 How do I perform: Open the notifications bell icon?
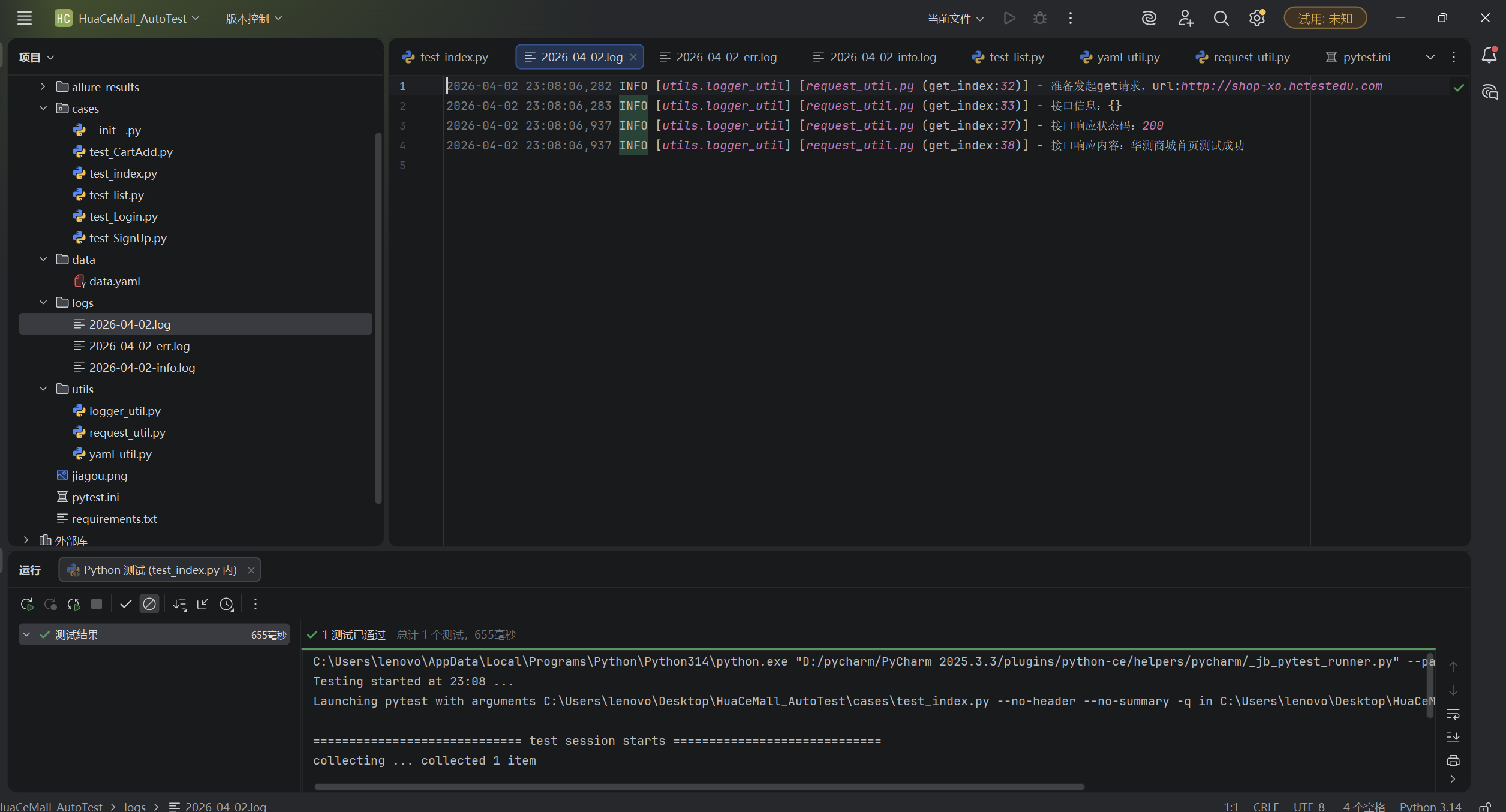pyautogui.click(x=1489, y=56)
